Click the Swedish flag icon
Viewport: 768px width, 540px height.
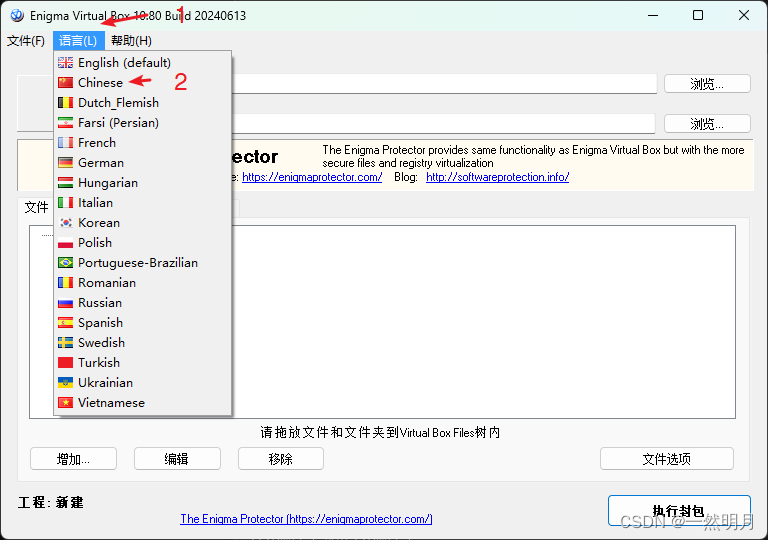click(65, 343)
